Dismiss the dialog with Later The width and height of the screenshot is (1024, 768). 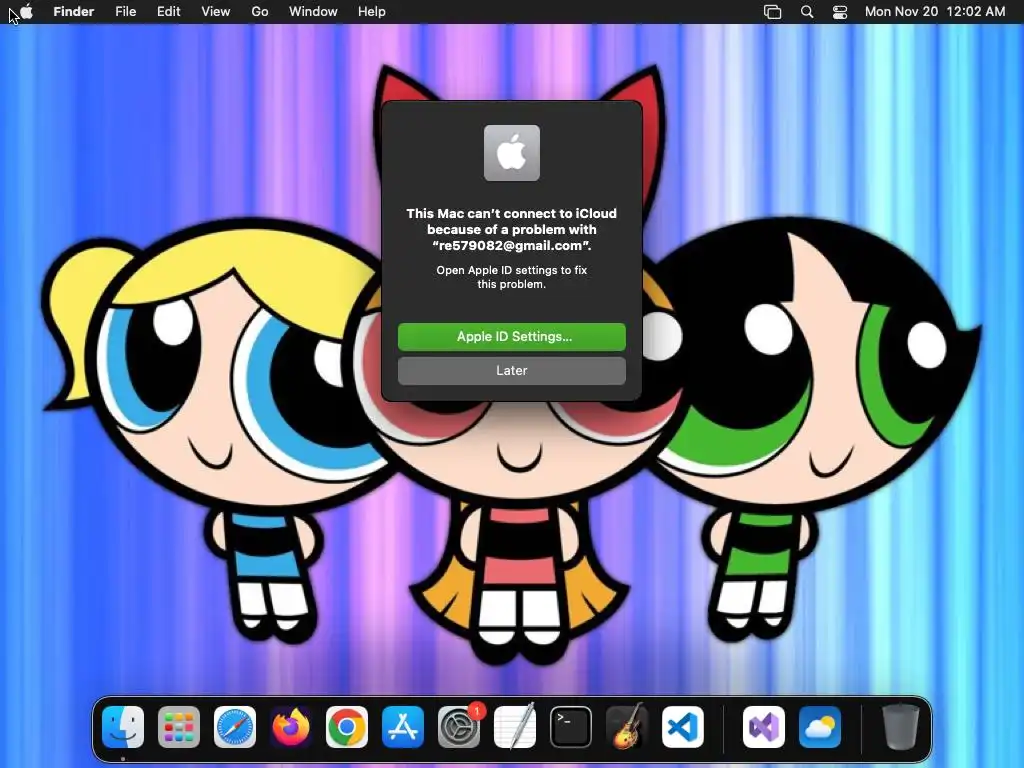pos(512,370)
